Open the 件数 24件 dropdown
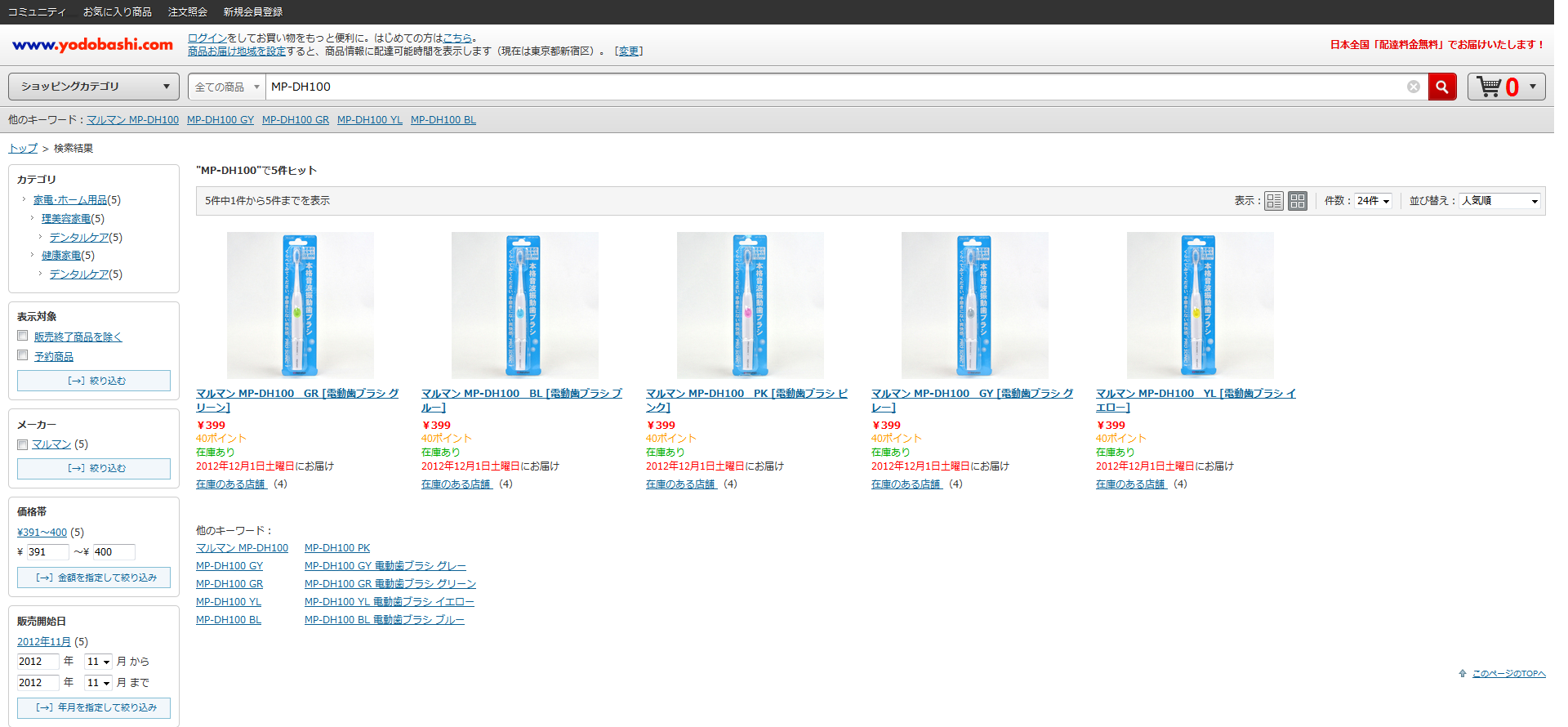Viewport: 1568px width, 727px height. [x=1374, y=201]
